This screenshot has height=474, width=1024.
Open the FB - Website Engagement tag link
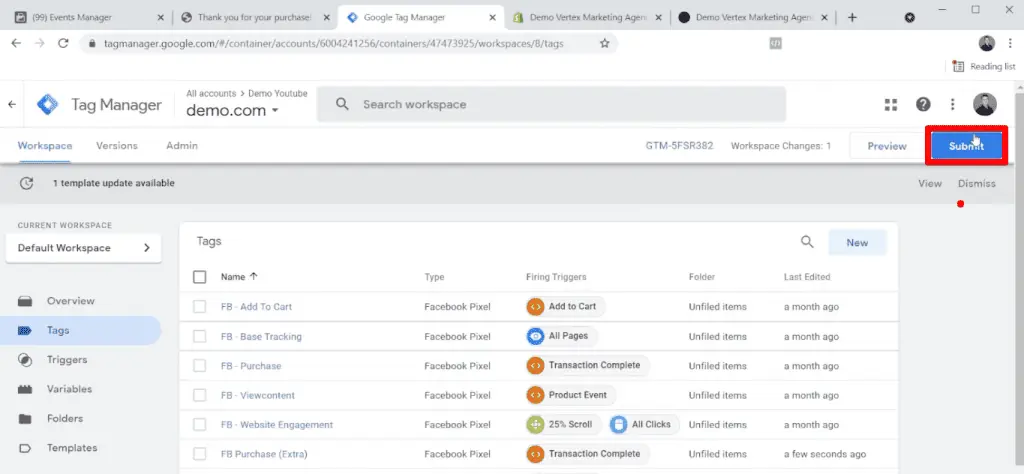pos(276,425)
